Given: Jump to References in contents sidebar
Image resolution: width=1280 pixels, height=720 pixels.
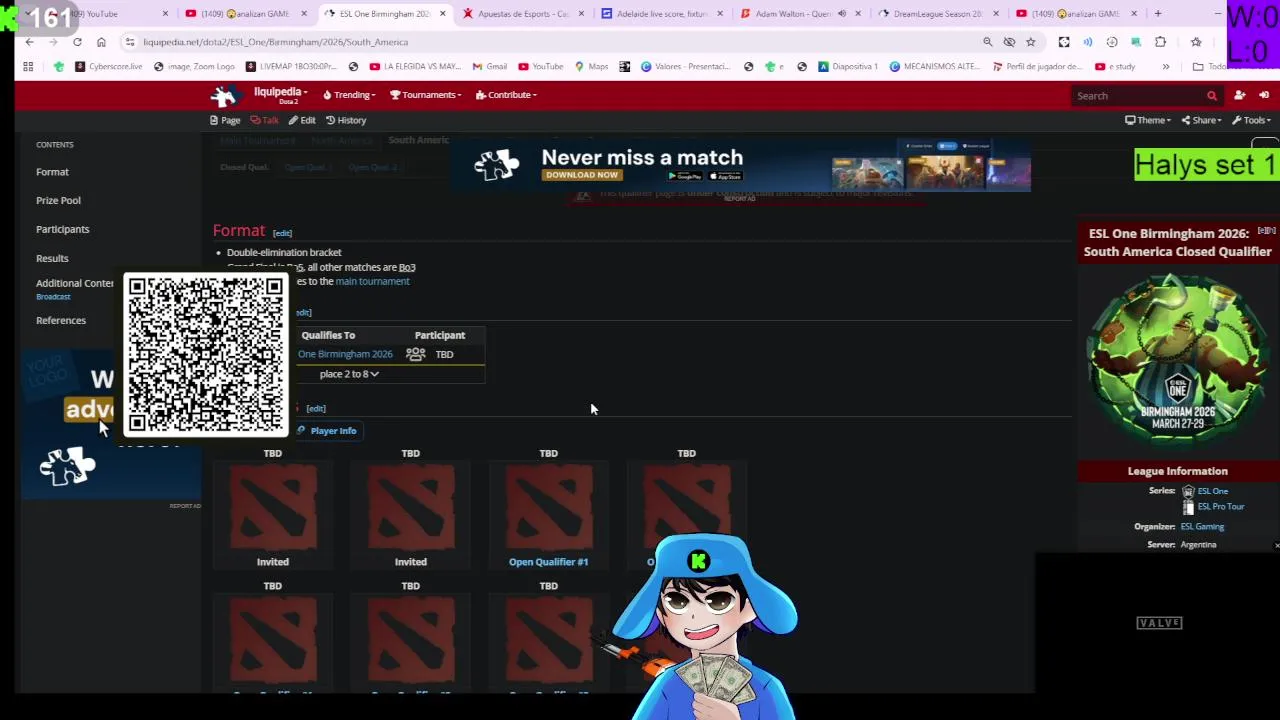Looking at the screenshot, I should (61, 321).
